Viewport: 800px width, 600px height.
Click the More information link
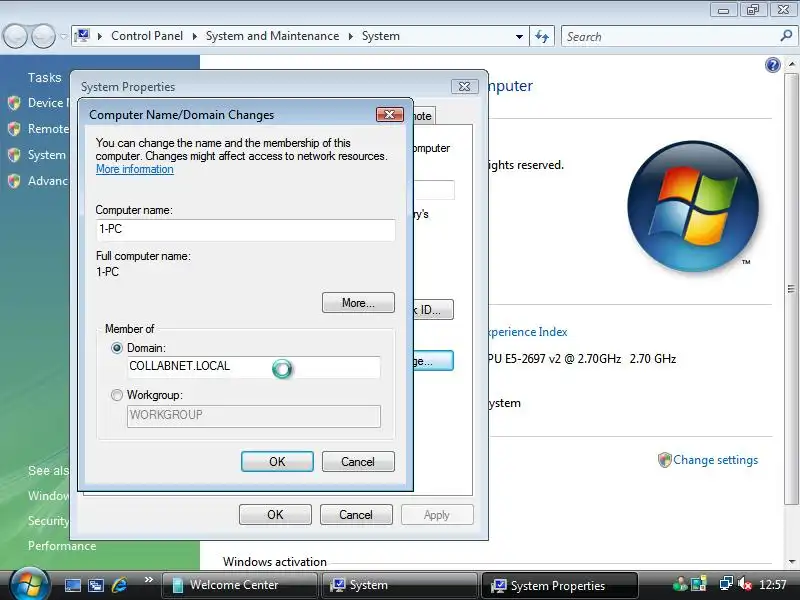coord(135,169)
